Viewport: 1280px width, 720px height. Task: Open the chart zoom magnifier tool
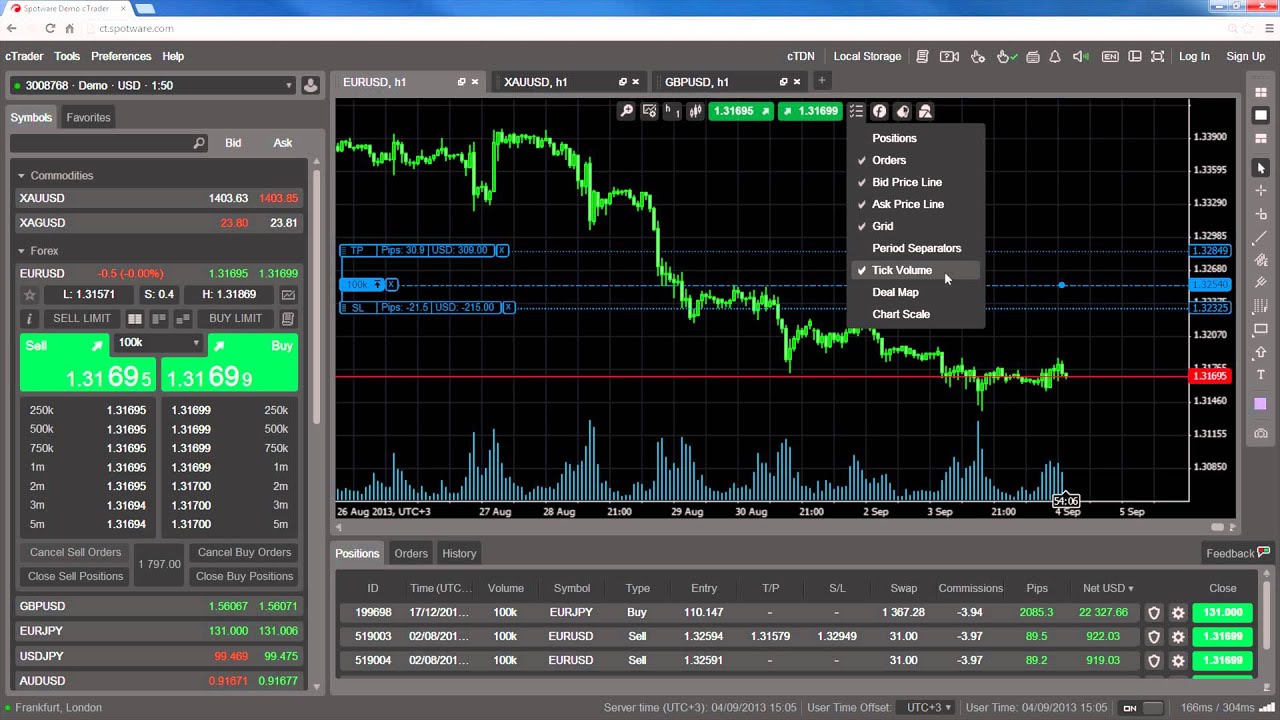click(627, 111)
